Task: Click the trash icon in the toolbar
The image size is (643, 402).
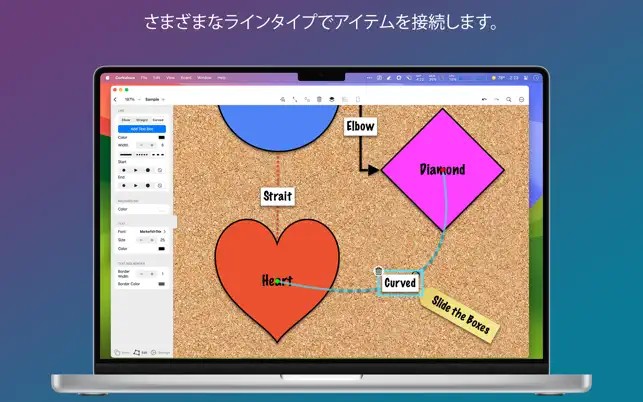Action: [319, 99]
